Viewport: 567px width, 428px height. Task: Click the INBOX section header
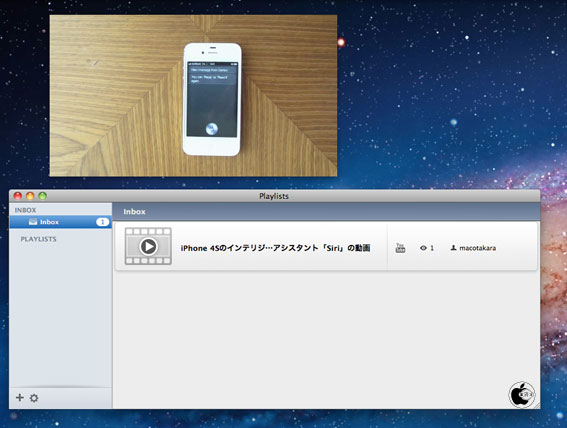(25, 210)
